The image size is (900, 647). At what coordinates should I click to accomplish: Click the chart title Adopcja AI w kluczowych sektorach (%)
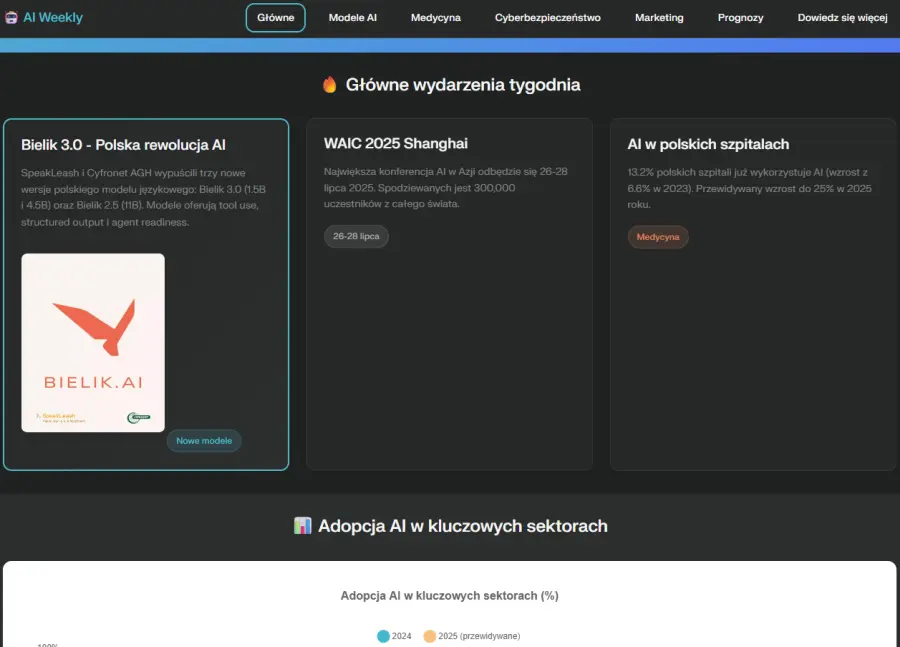click(449, 596)
